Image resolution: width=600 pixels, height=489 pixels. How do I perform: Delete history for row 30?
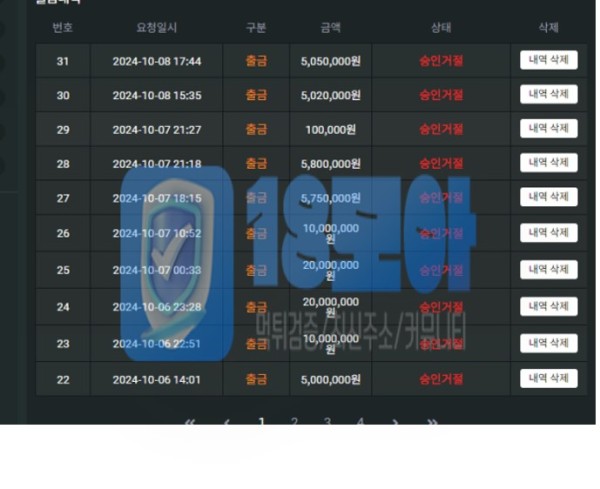[548, 94]
